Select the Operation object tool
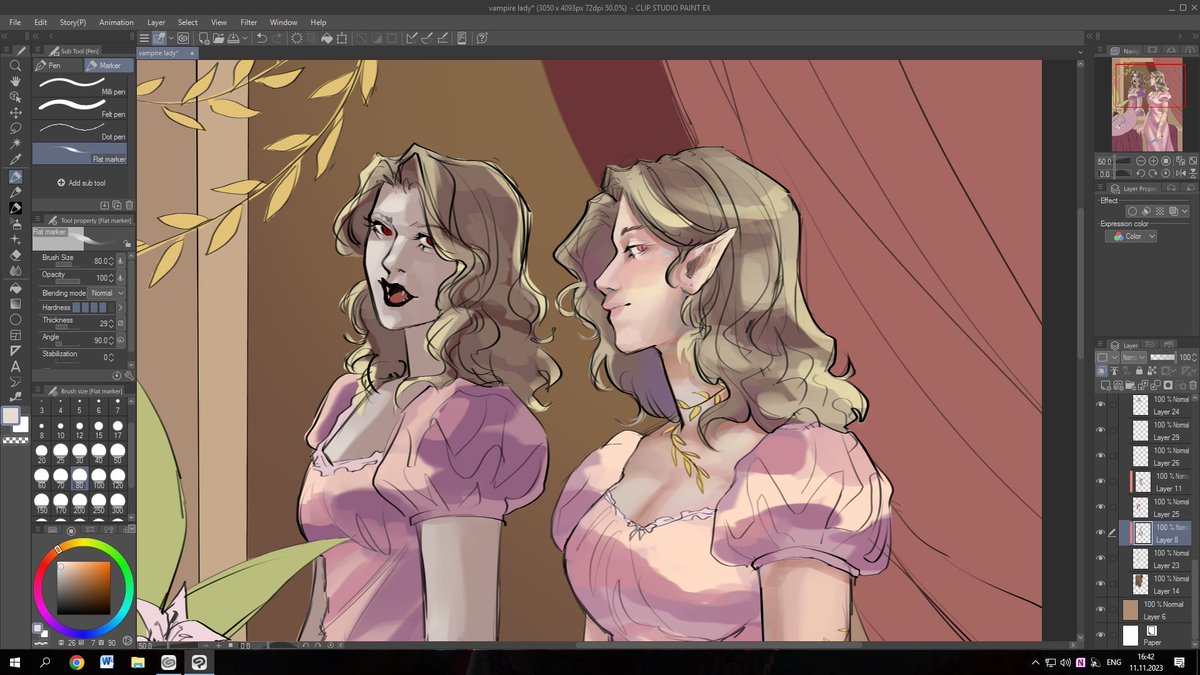The height and width of the screenshot is (675, 1200). point(16,97)
